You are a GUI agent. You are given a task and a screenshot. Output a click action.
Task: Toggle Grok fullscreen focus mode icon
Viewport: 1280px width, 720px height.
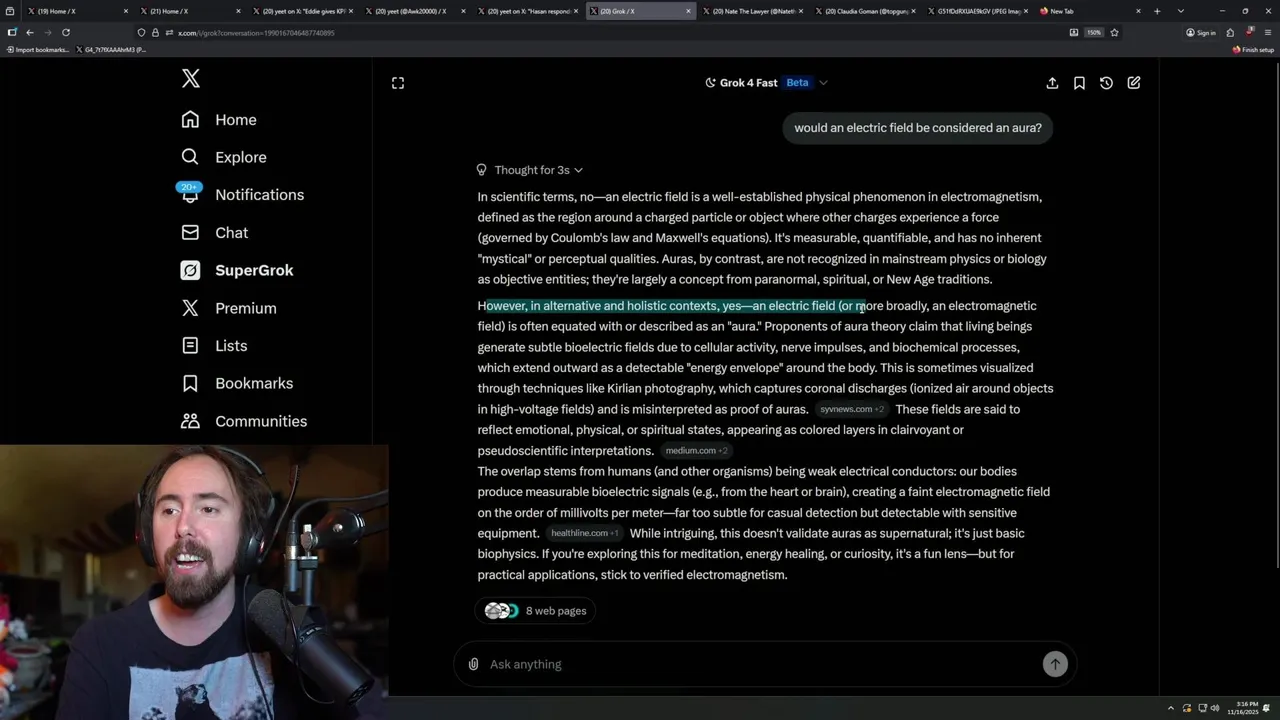(x=398, y=83)
